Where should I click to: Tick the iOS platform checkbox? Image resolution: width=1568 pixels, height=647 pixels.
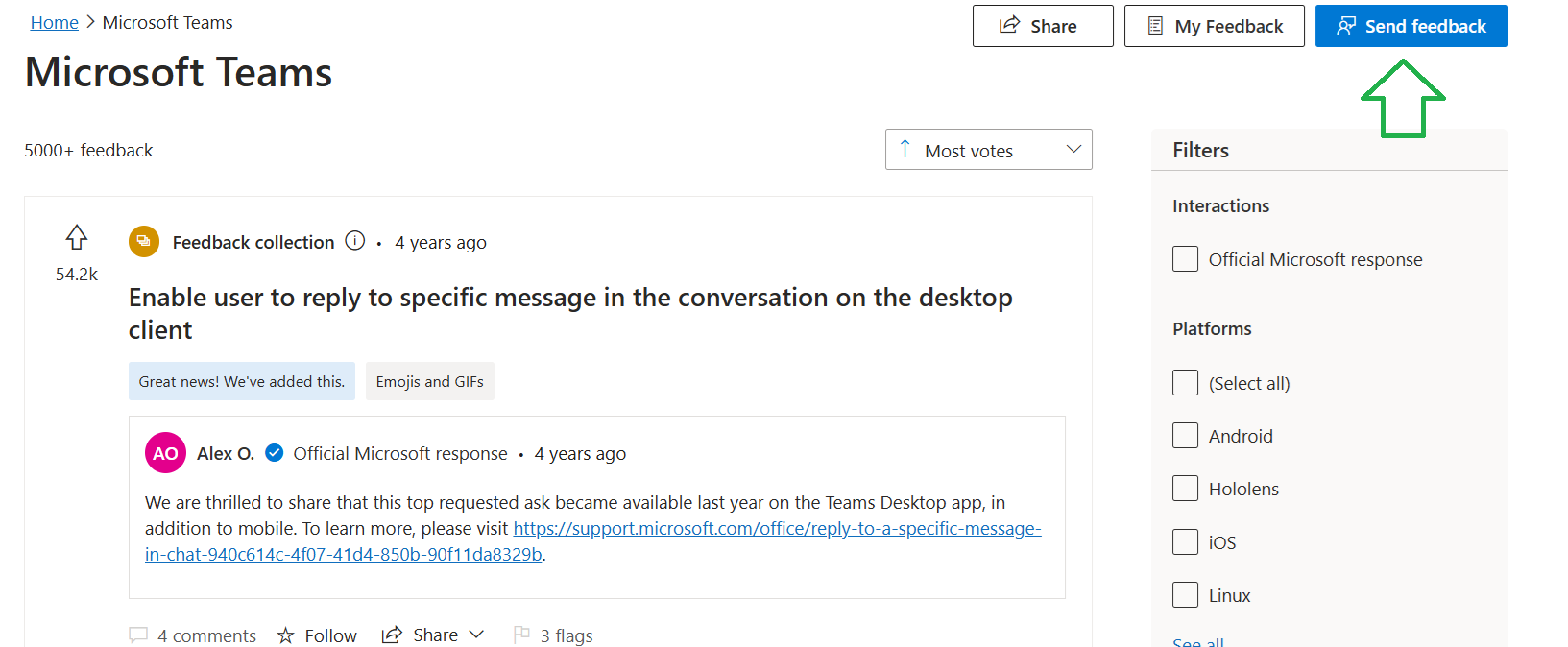[1186, 542]
